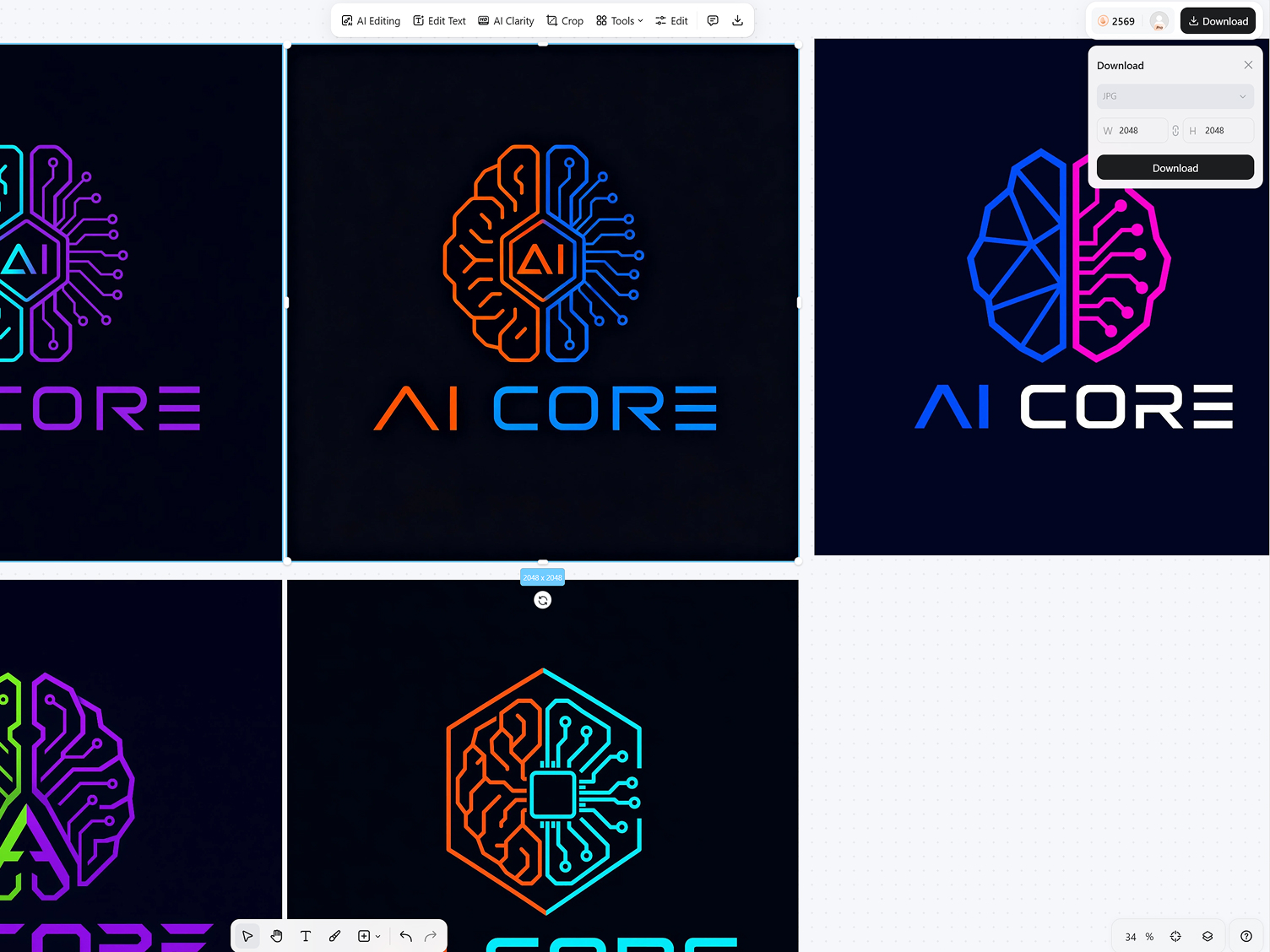Open AI Editing in the top toolbar
Viewport: 1270px width, 952px height.
coord(371,20)
